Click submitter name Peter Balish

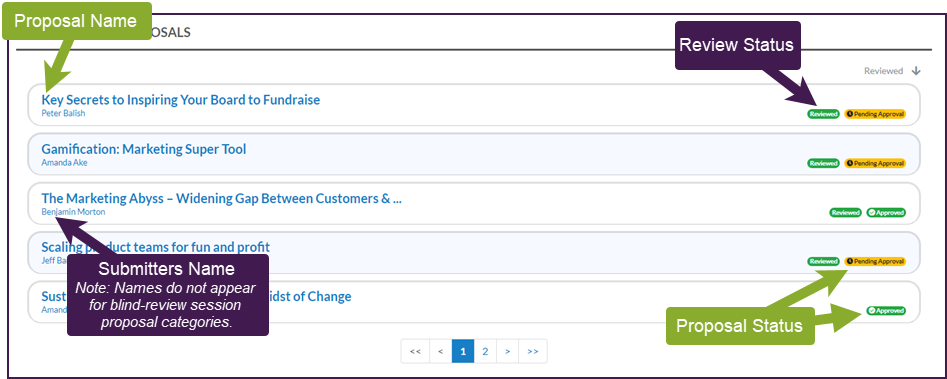pos(63,113)
